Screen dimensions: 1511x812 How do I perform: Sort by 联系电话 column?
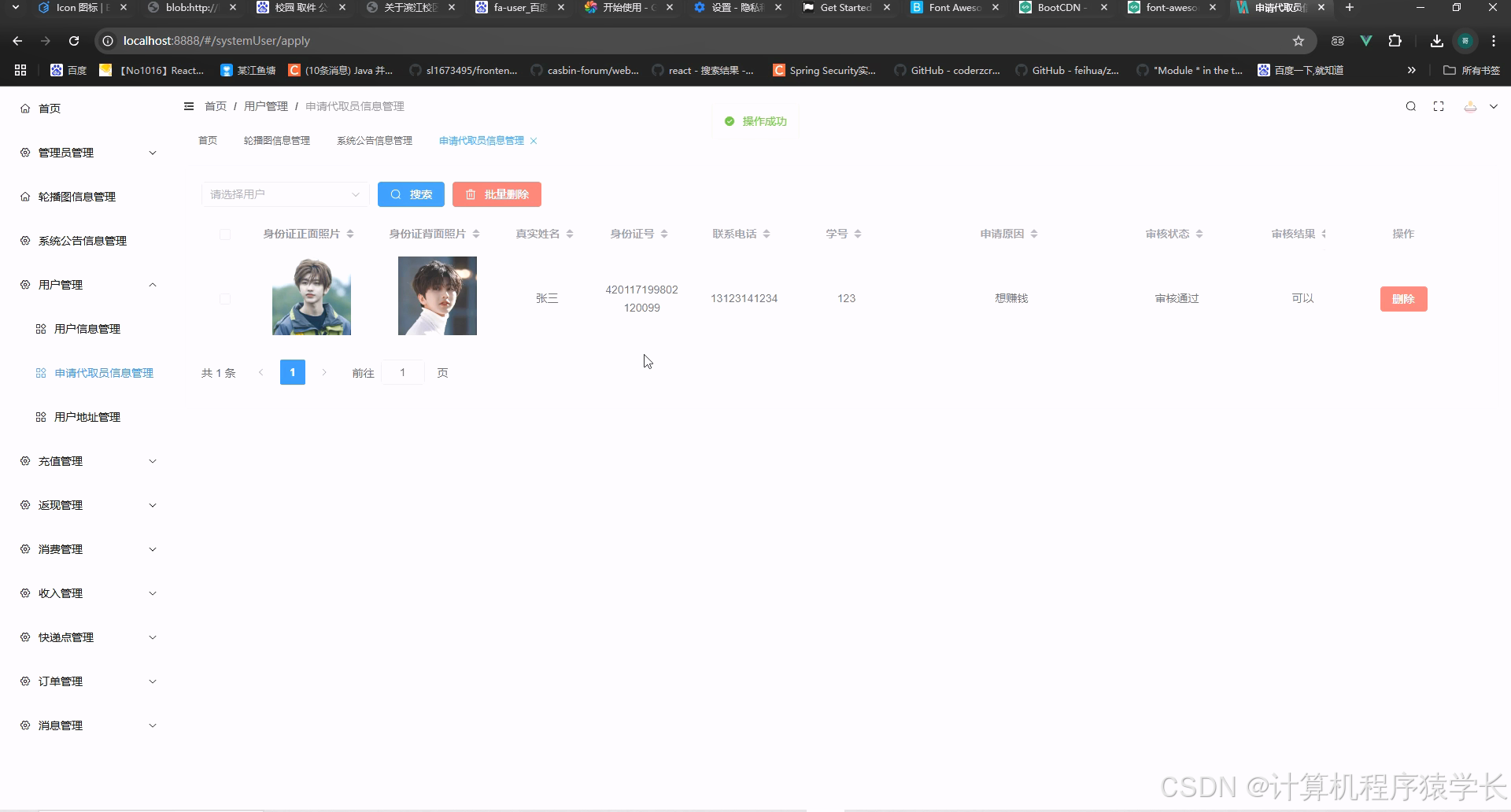click(767, 234)
